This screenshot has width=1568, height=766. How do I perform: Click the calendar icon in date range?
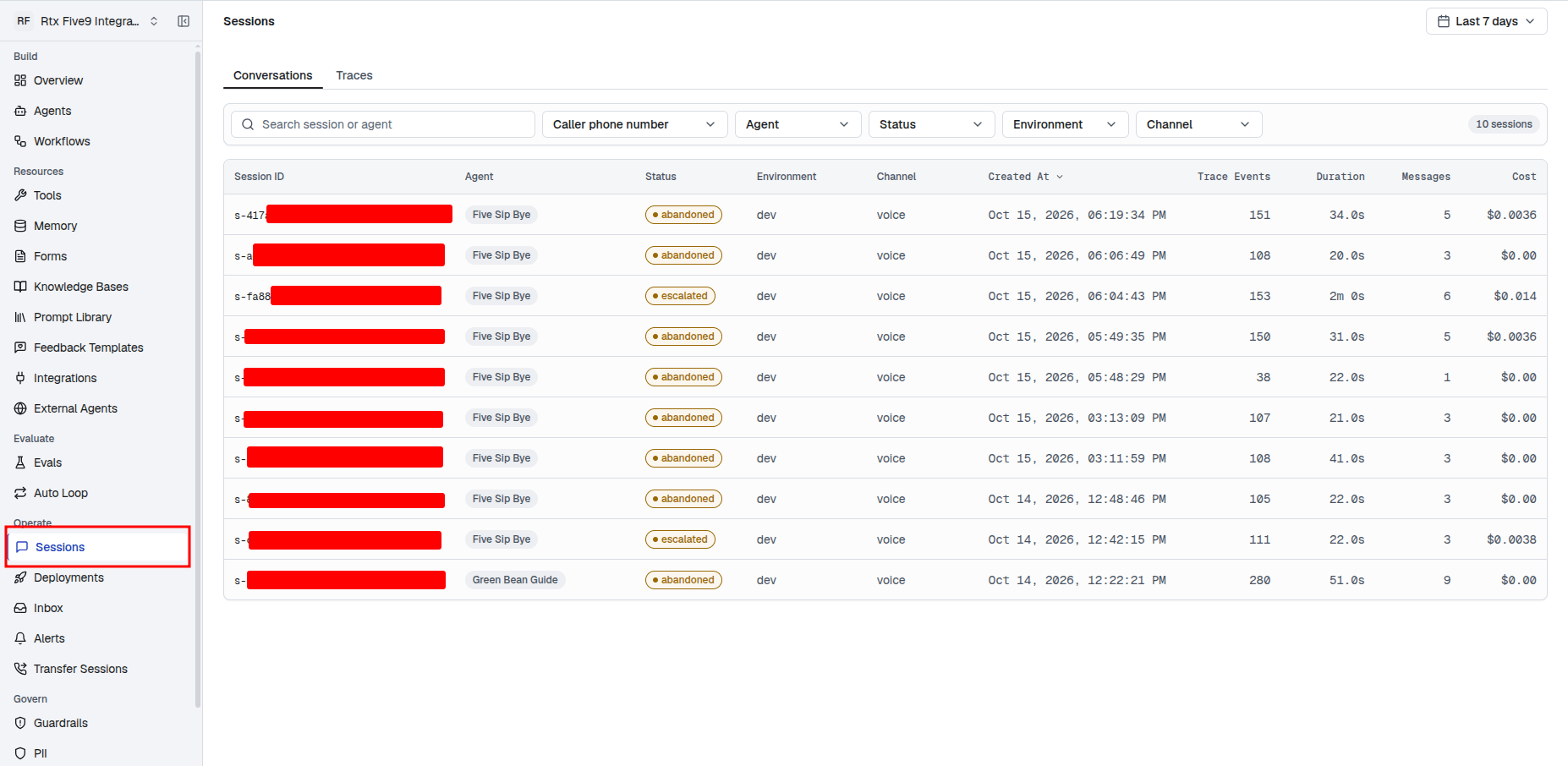[1444, 21]
